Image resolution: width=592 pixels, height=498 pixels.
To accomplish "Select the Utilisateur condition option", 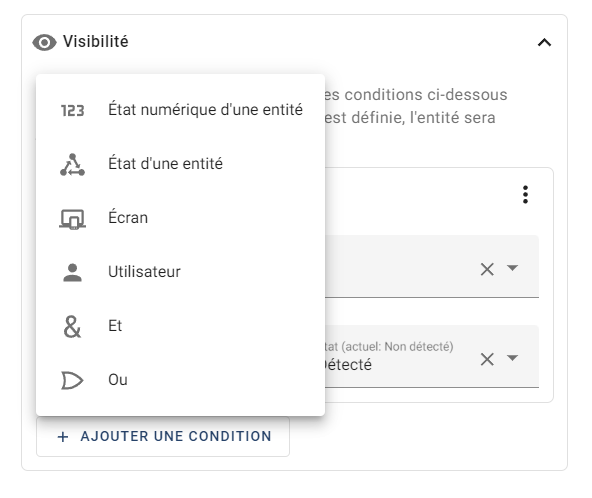I will 180,272.
